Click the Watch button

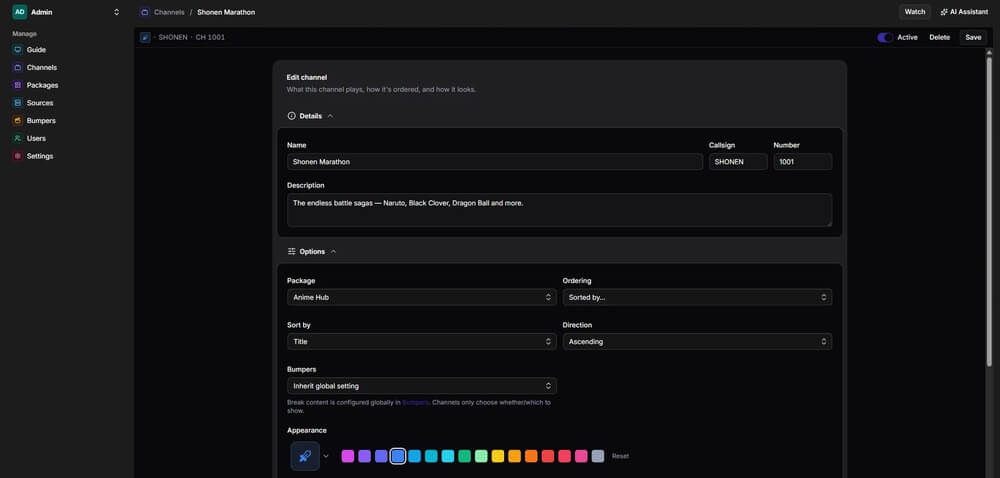(915, 12)
